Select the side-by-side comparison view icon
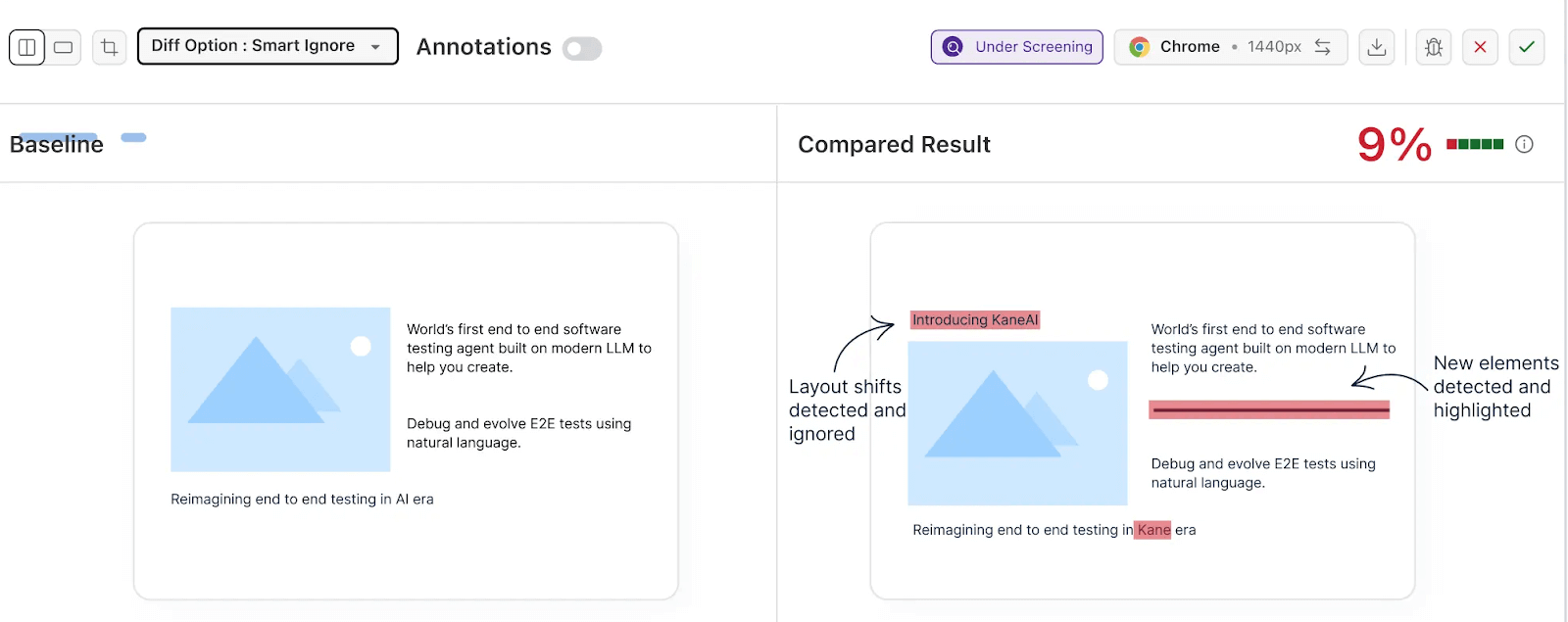Viewport: 1568px width, 622px height. click(x=26, y=46)
